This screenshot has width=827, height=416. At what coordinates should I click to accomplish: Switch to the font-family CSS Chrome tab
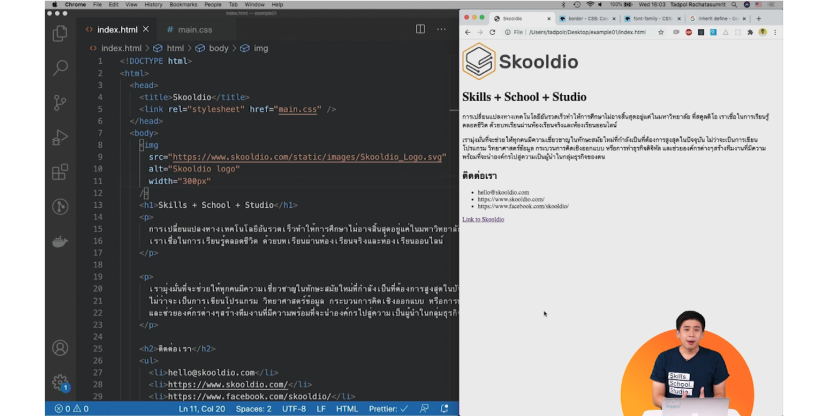pyautogui.click(x=652, y=18)
